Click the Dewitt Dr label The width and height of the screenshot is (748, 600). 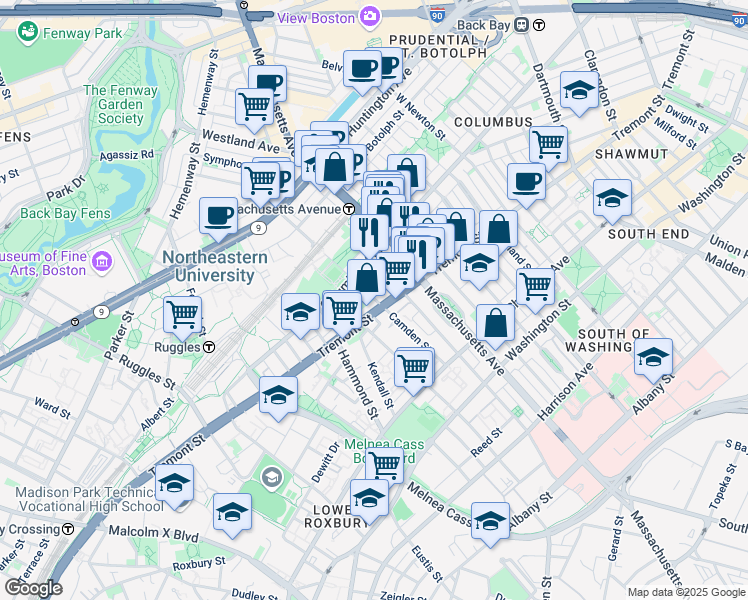click(325, 462)
